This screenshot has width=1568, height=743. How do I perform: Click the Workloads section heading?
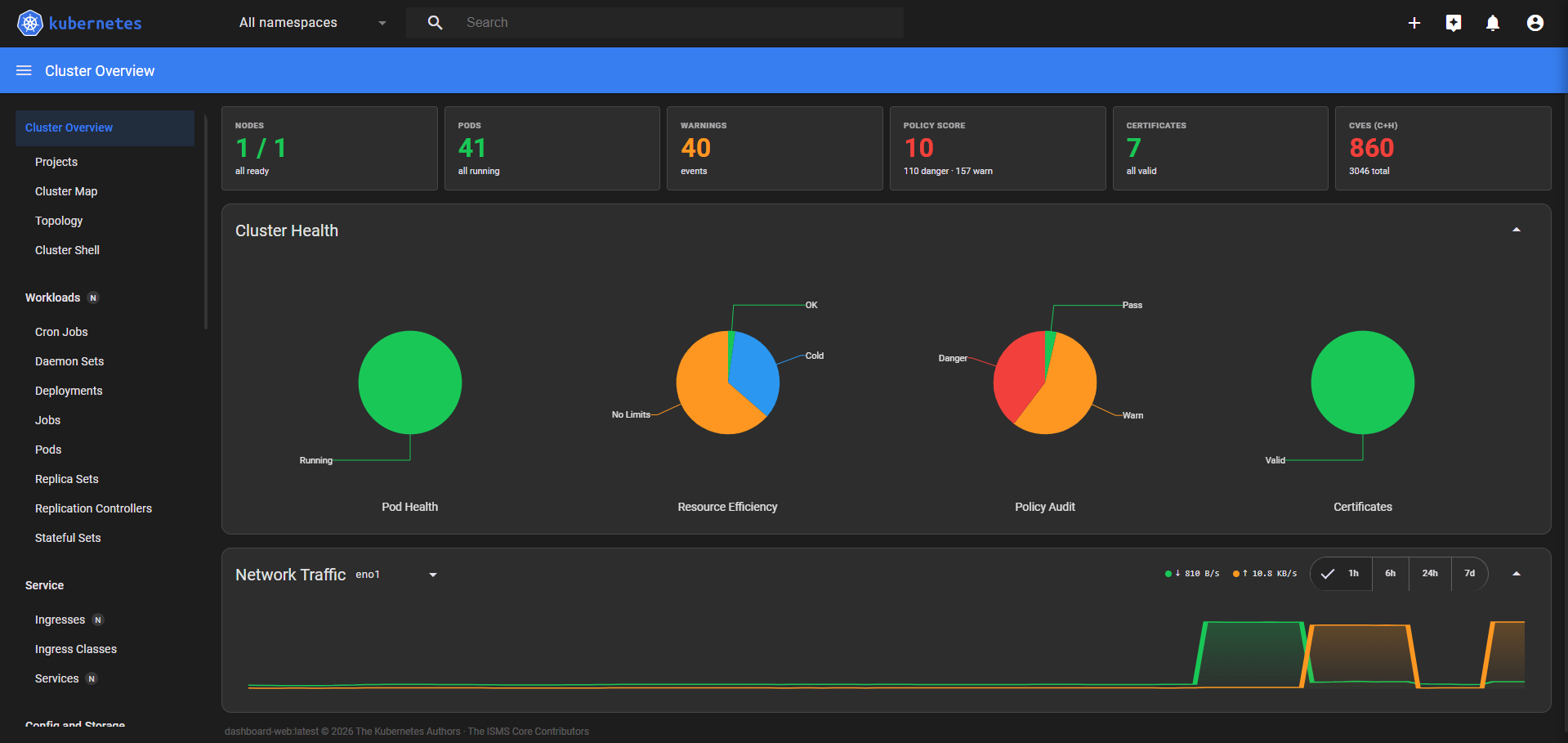point(52,298)
